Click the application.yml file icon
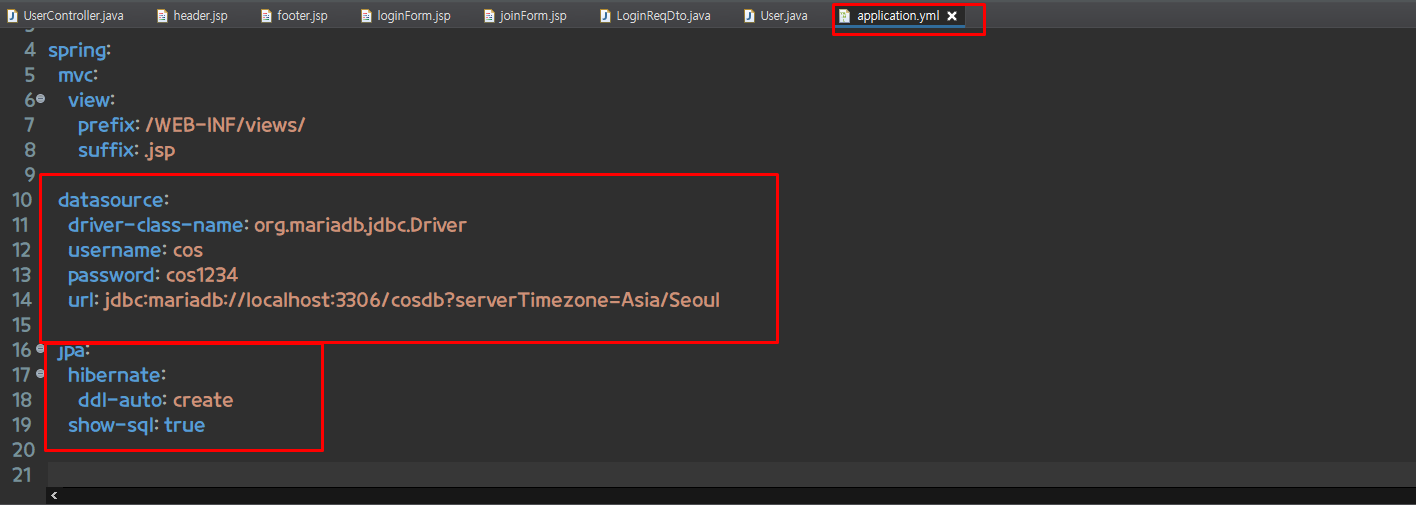The image size is (1416, 505). point(845,16)
